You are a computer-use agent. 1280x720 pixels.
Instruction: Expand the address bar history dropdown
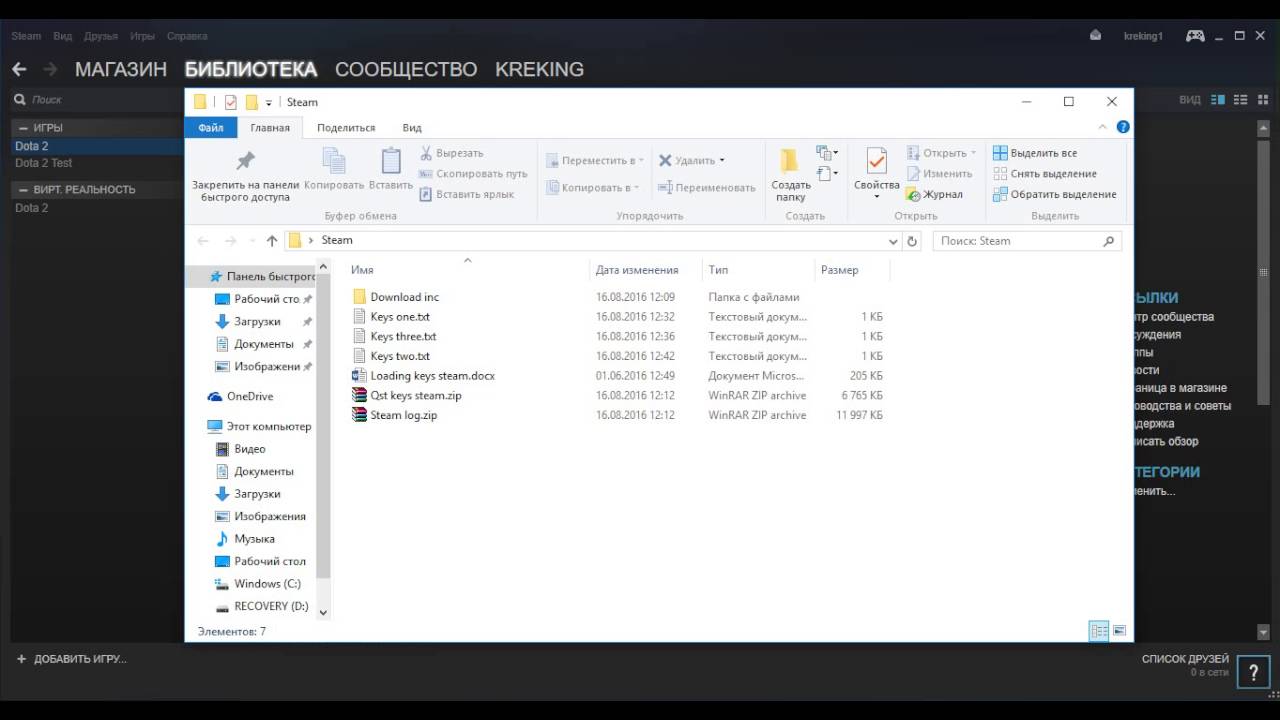893,241
